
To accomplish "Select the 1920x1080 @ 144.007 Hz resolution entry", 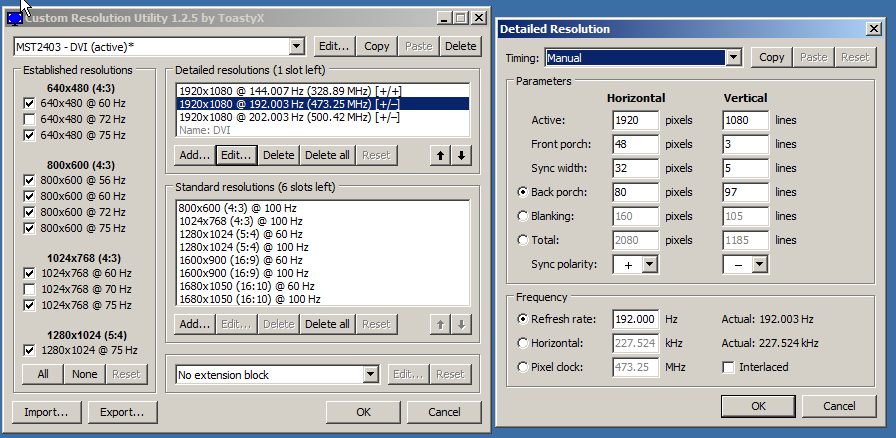I will tap(288, 90).
